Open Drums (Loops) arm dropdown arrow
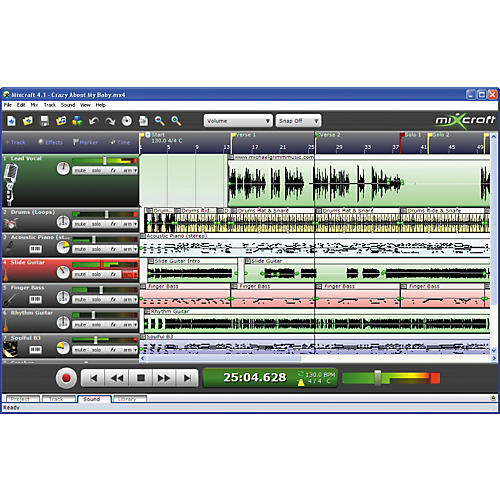Viewport: 500px width, 500px height. [135, 224]
